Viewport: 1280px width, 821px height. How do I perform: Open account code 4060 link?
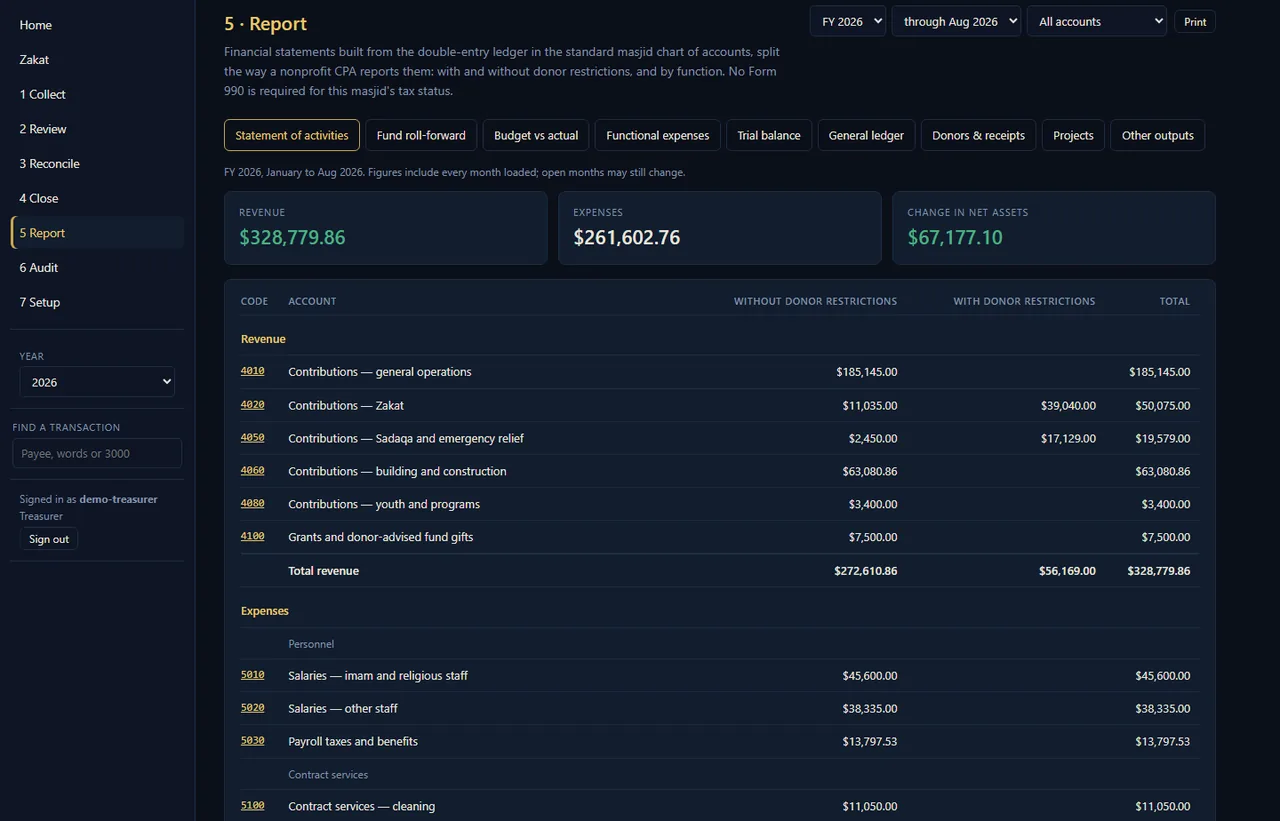coord(252,471)
